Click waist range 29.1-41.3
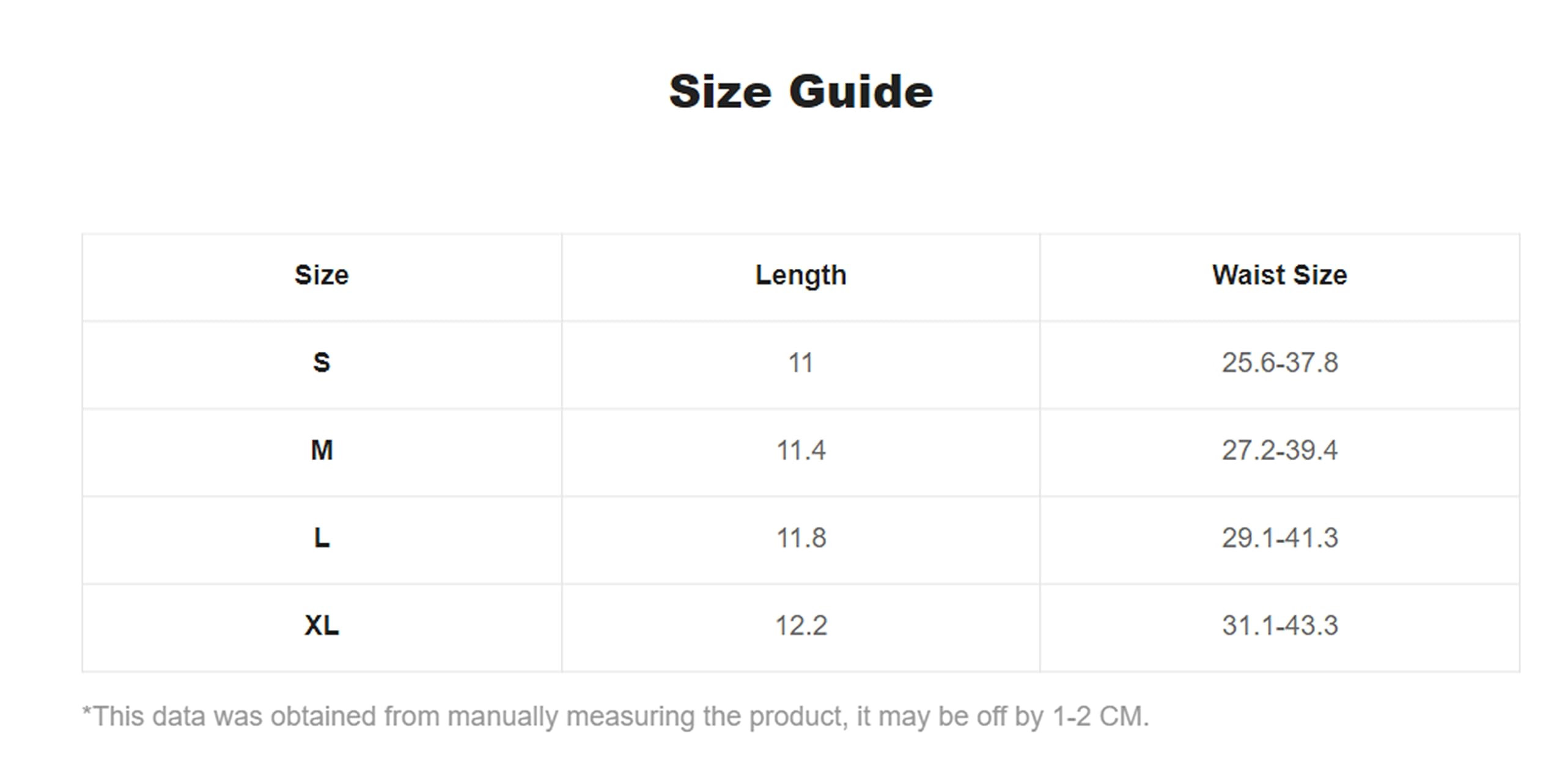The image size is (1565, 784). tap(1280, 538)
